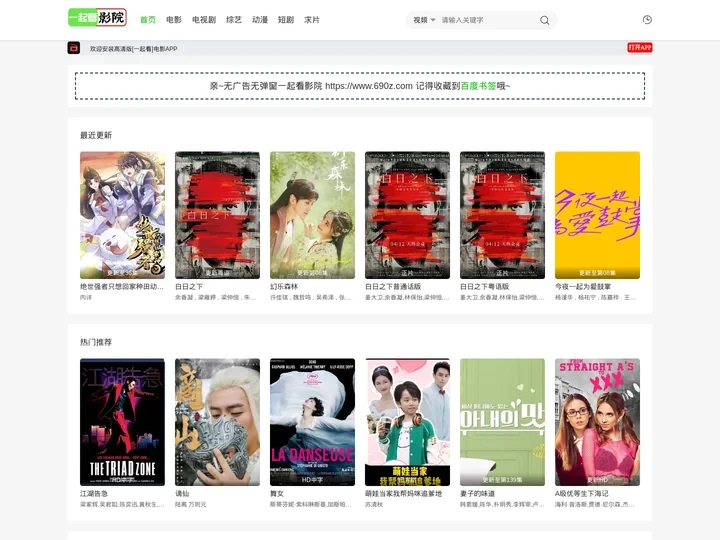Open the 谪仙 poster thumbnail
This screenshot has width=720, height=540.
click(x=217, y=422)
